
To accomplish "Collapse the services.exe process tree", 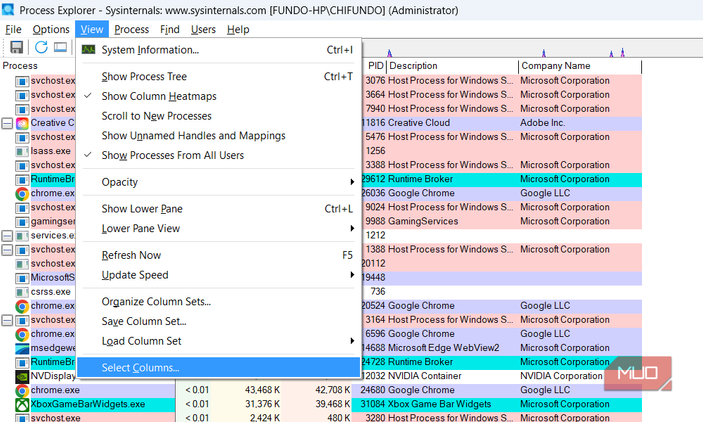I will 7,236.
